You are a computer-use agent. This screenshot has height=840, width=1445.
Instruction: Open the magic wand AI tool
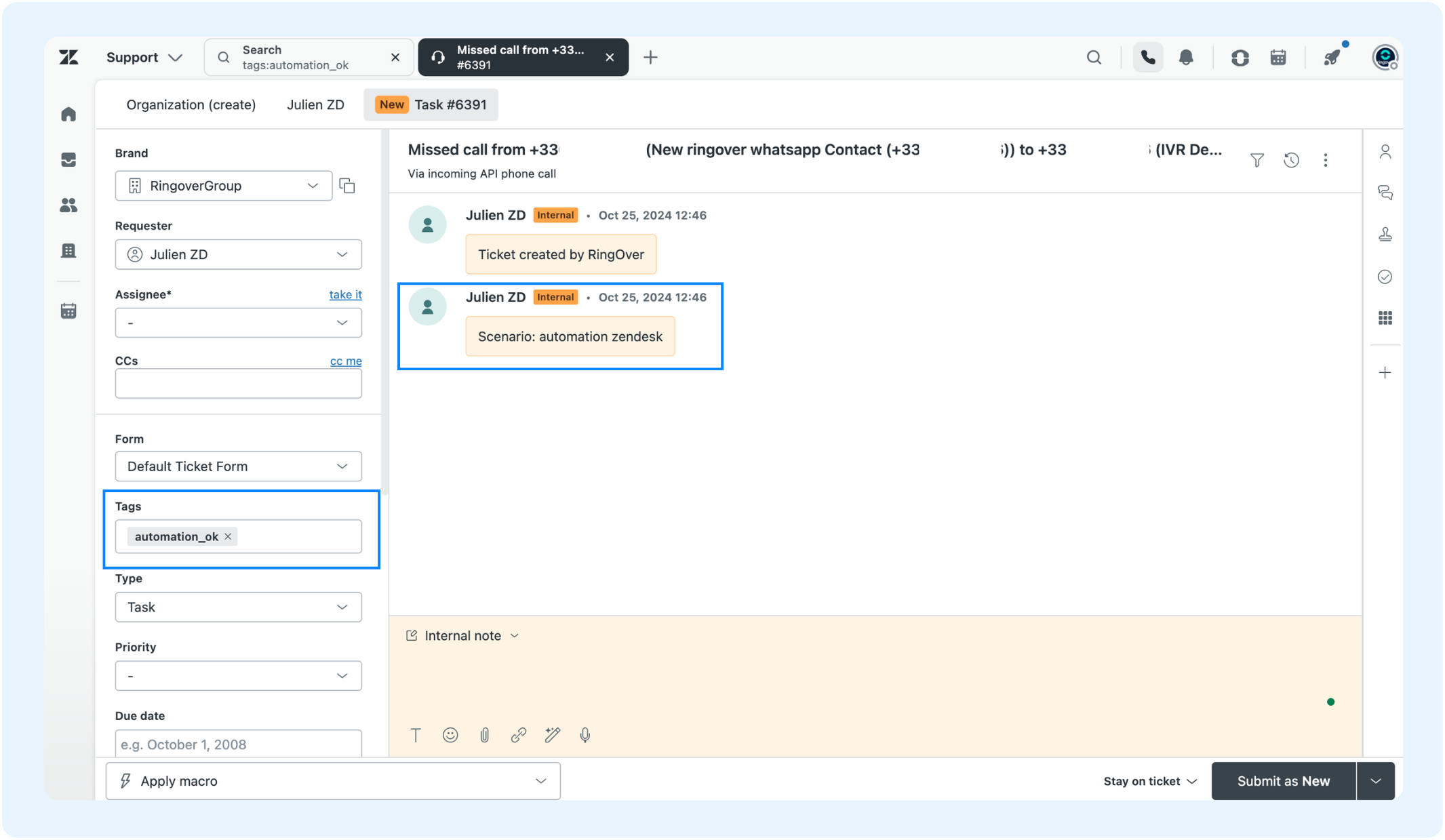click(552, 736)
